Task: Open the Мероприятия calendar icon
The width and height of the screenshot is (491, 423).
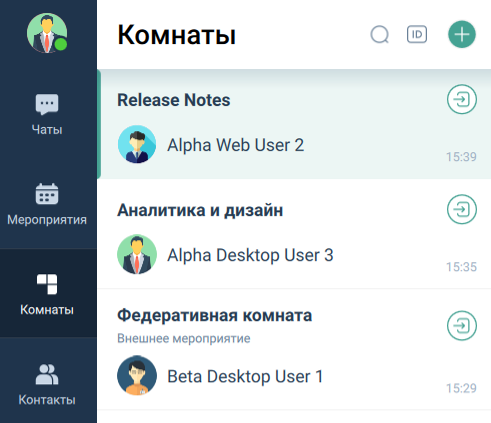Action: (x=47, y=194)
